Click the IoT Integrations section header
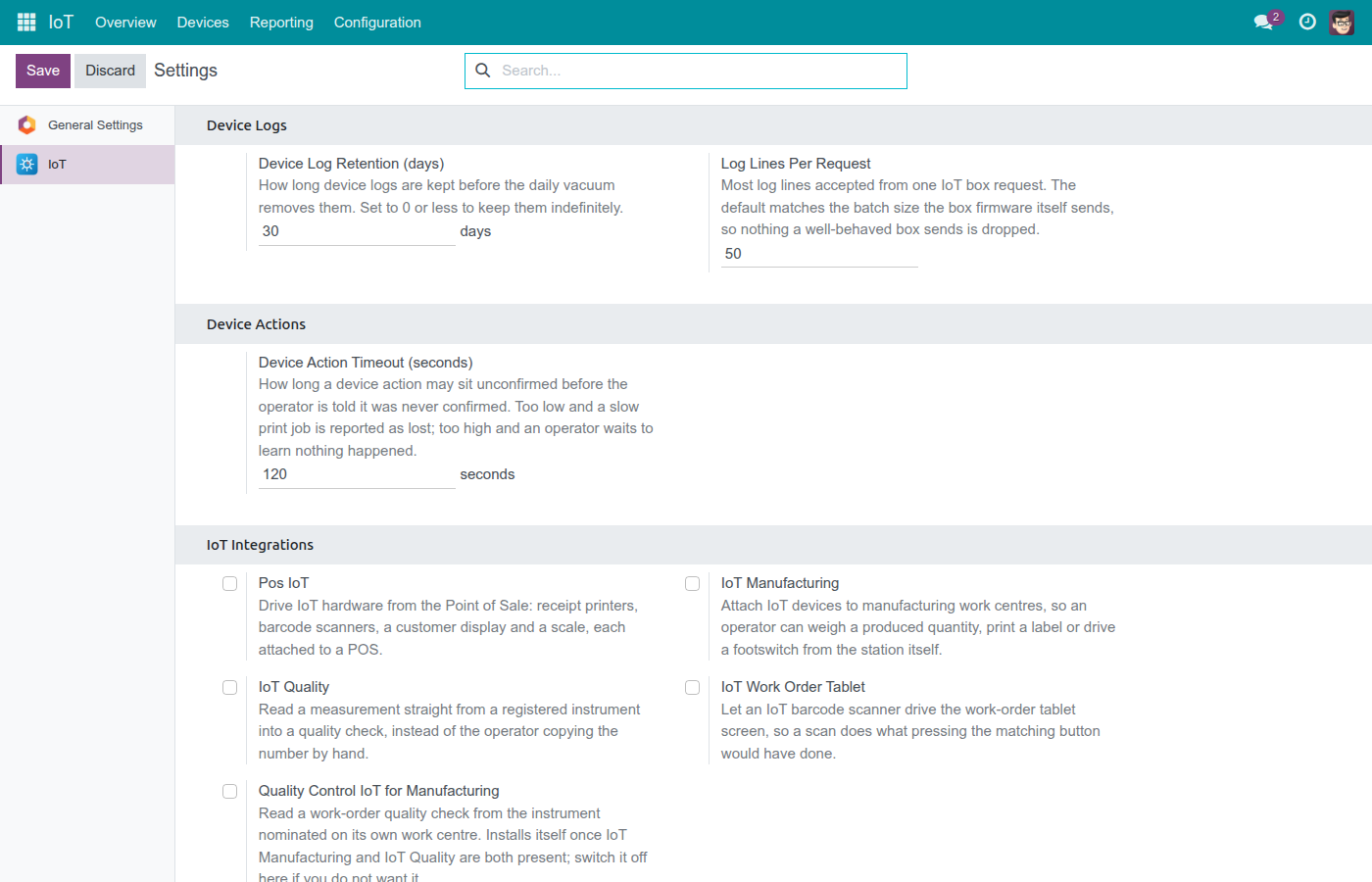Viewport: 1372px width, 882px height. point(260,545)
